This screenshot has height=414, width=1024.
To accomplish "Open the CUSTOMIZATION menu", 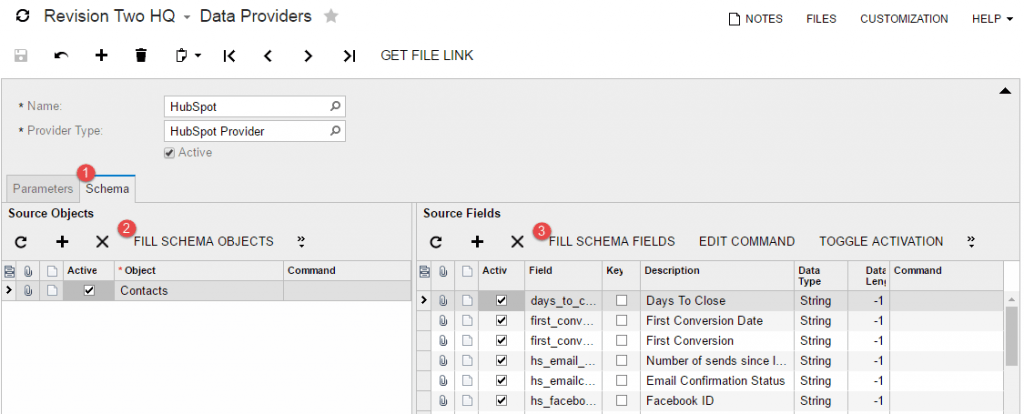I will coord(904,19).
